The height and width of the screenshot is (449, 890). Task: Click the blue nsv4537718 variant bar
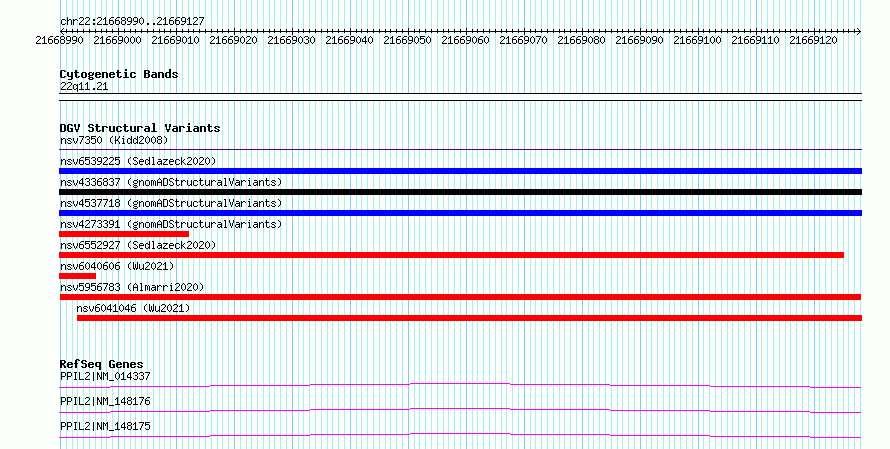click(x=460, y=213)
